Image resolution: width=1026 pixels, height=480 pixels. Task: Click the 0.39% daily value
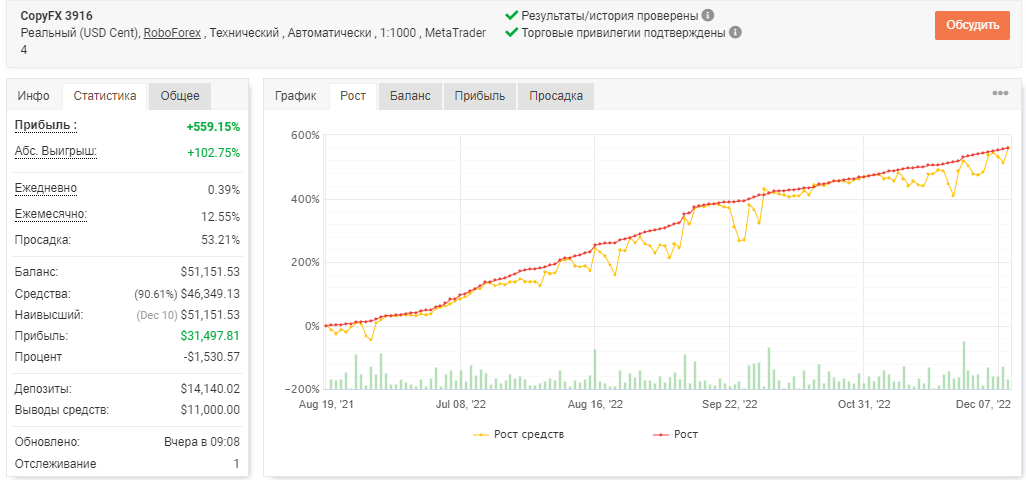[224, 190]
